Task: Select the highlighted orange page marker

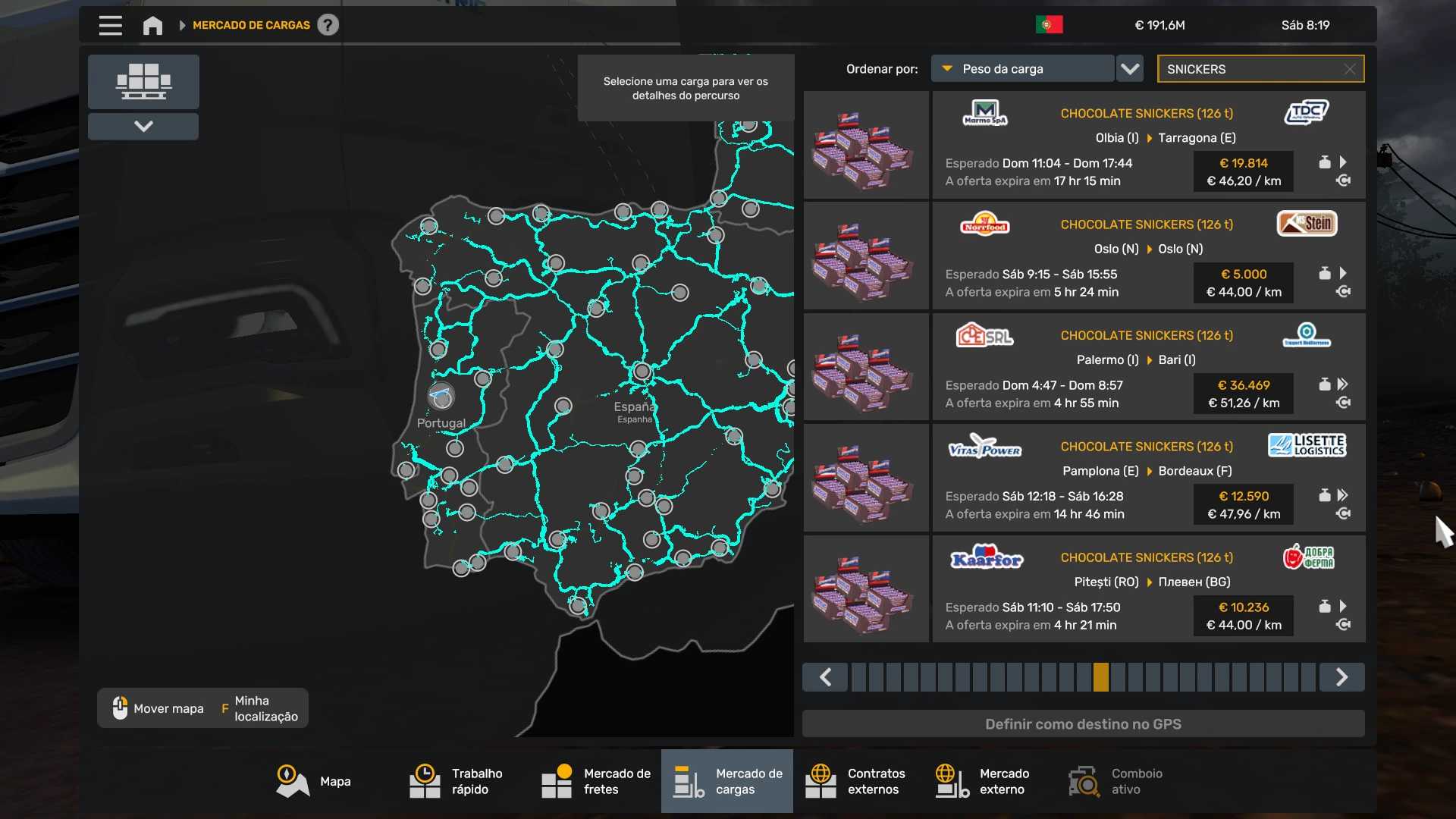Action: coord(1100,677)
